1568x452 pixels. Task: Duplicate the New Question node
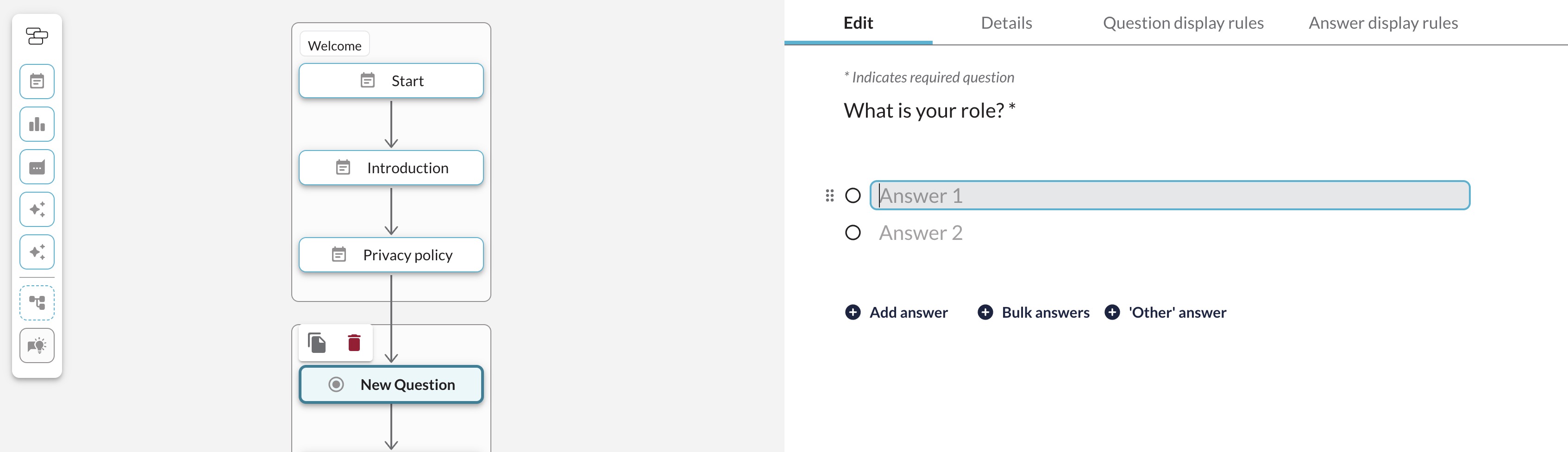pyautogui.click(x=317, y=343)
